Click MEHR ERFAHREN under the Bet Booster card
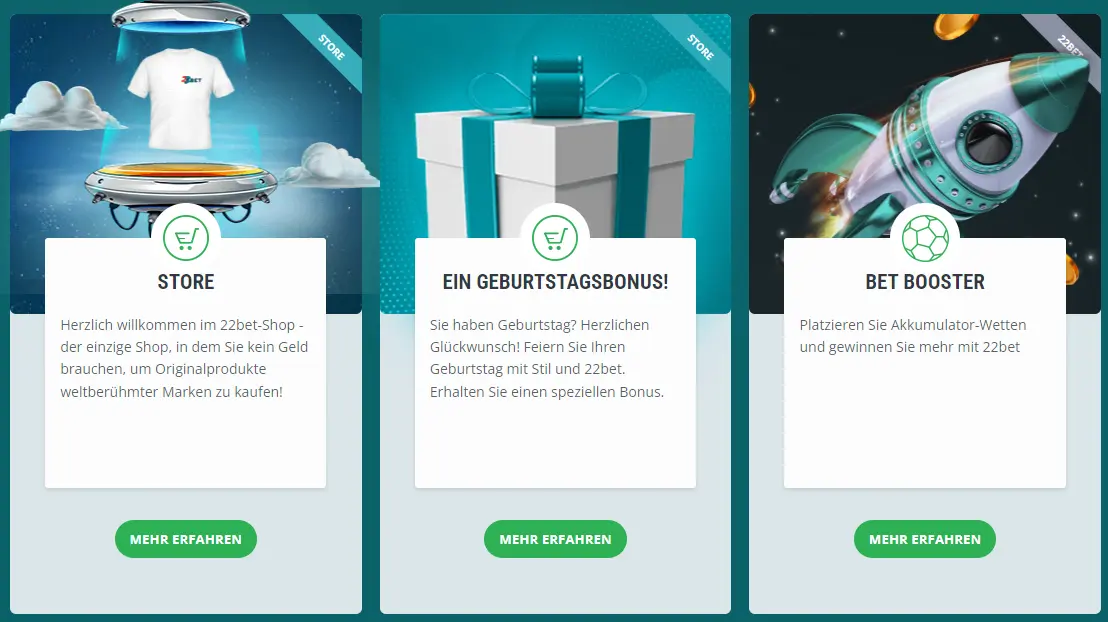The image size is (1108, 622). point(925,539)
